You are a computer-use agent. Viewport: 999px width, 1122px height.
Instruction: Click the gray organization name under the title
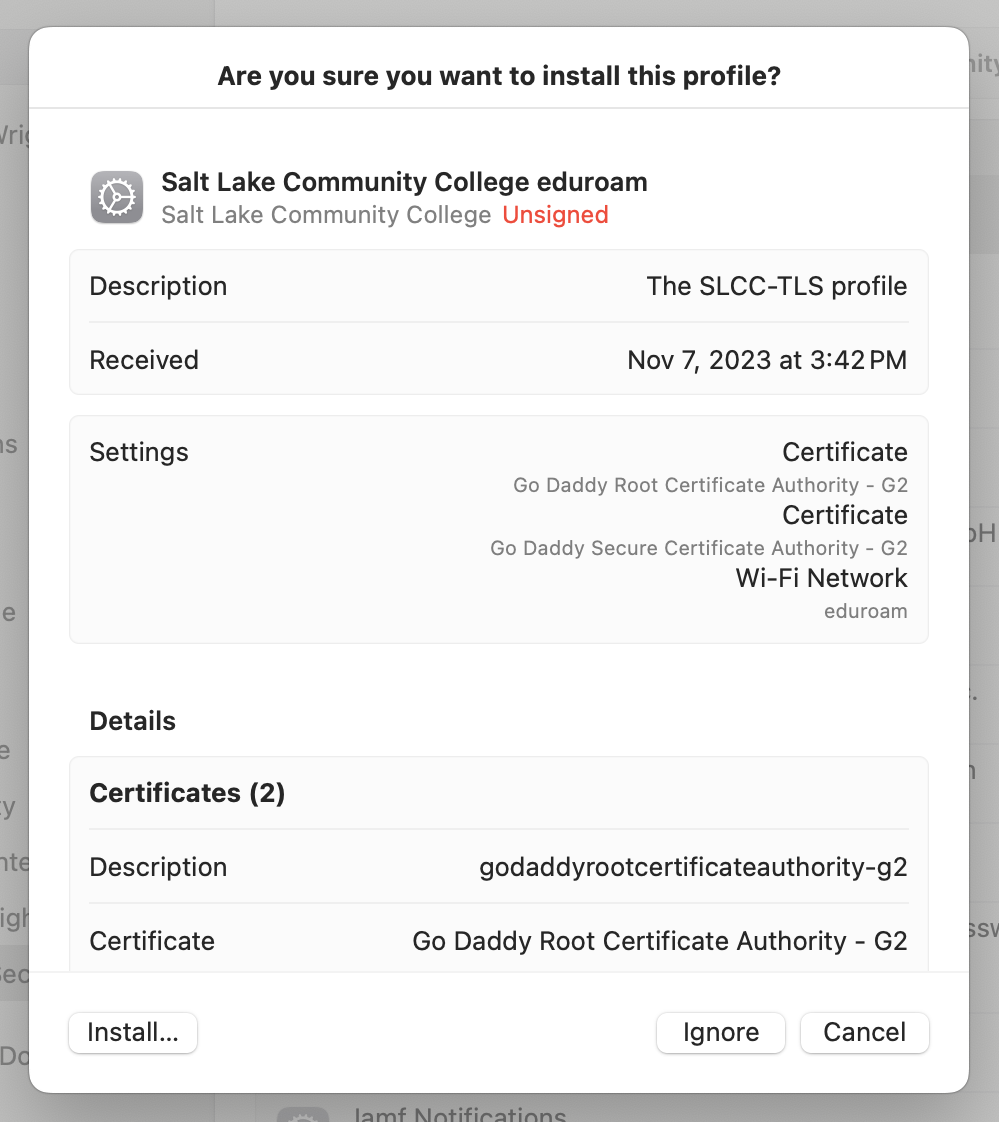326,215
